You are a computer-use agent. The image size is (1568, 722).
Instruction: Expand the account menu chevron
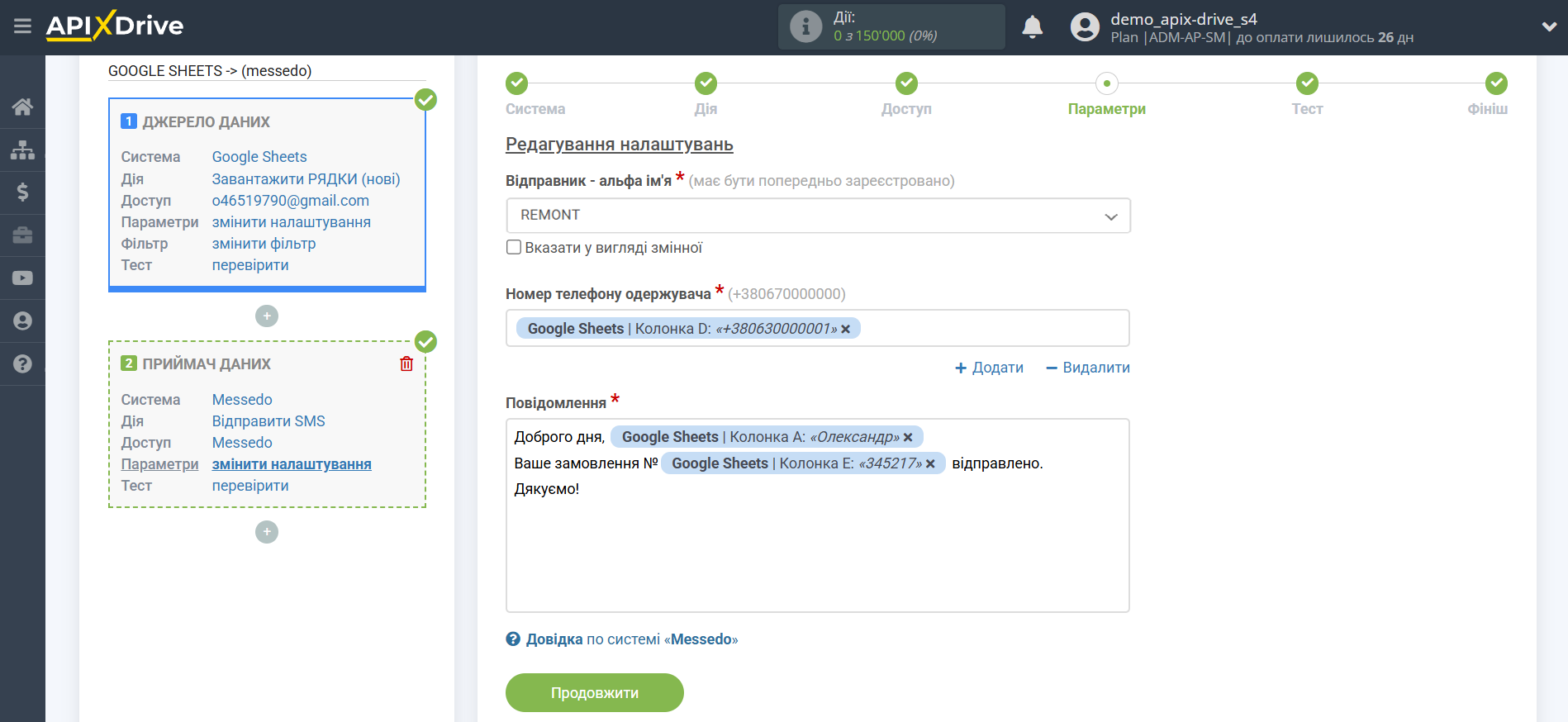1549,27
